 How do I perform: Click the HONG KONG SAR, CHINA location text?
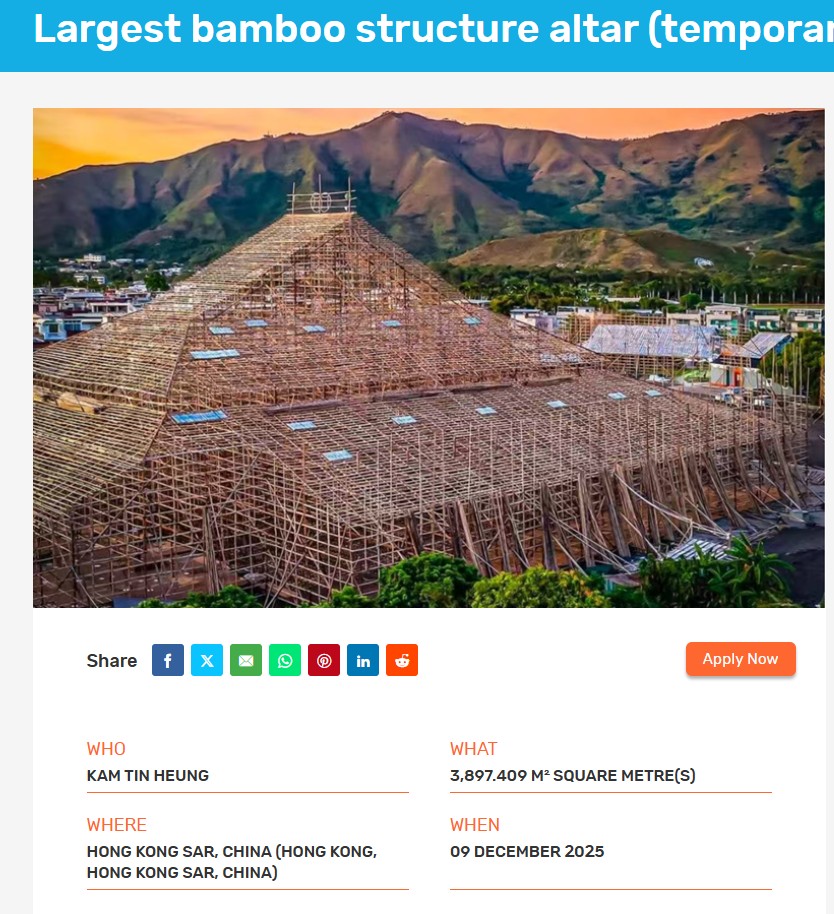[232, 862]
